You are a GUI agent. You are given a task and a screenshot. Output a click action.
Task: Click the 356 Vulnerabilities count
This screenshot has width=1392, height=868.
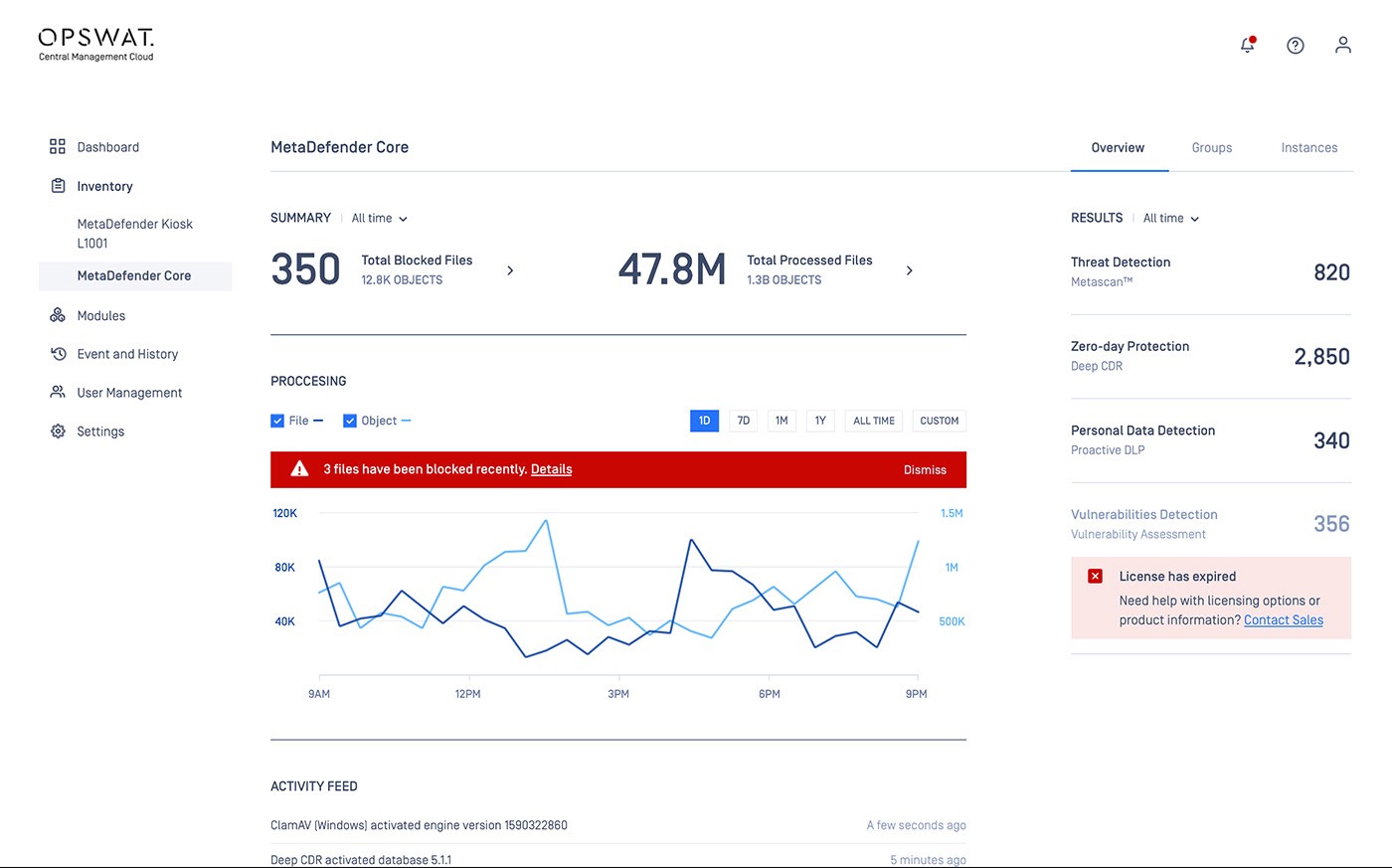(x=1331, y=524)
